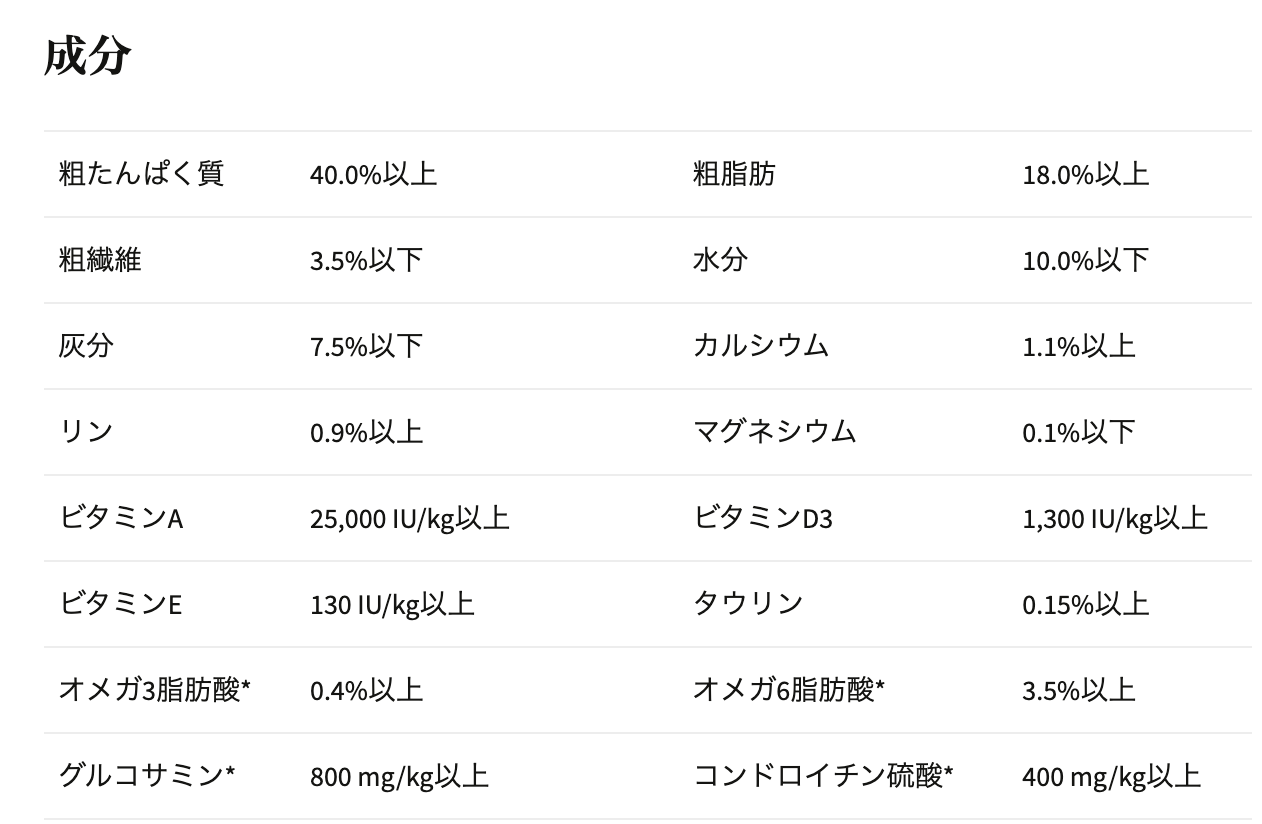Click the リン label
1262x824 pixels.
pos(86,432)
